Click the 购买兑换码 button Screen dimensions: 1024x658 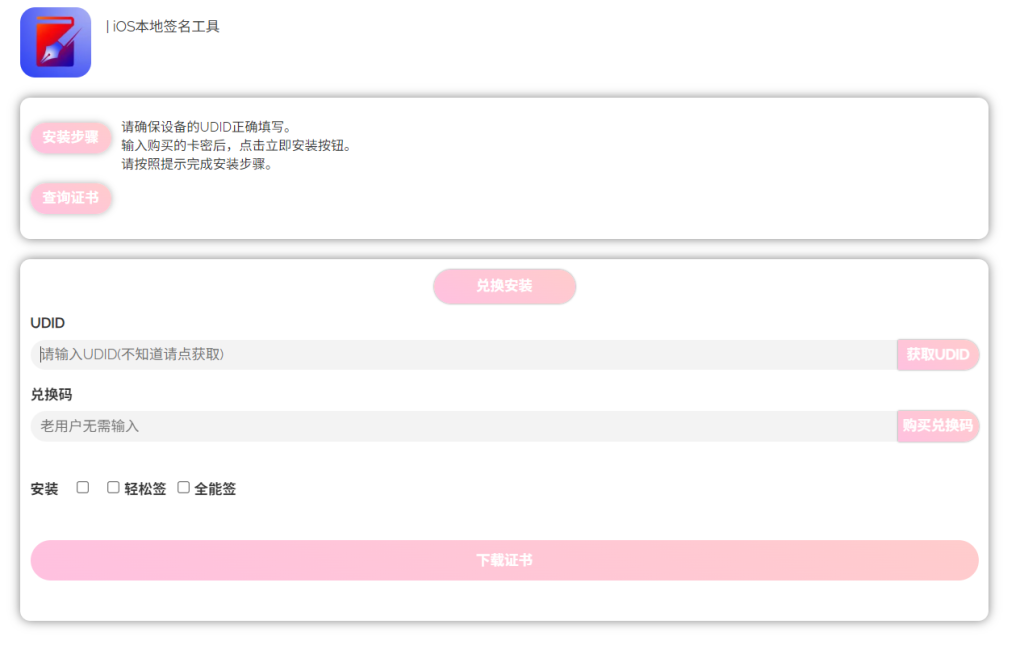[x=938, y=426]
